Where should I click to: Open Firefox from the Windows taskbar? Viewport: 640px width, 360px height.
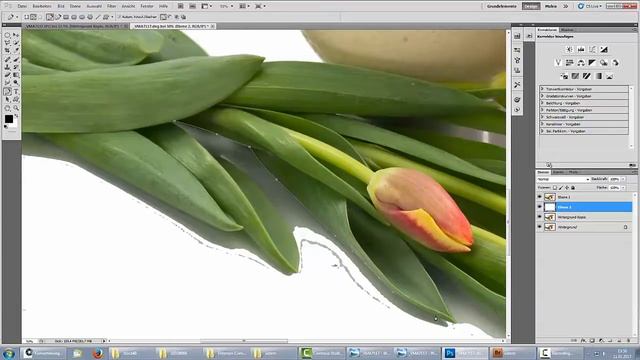(98, 353)
